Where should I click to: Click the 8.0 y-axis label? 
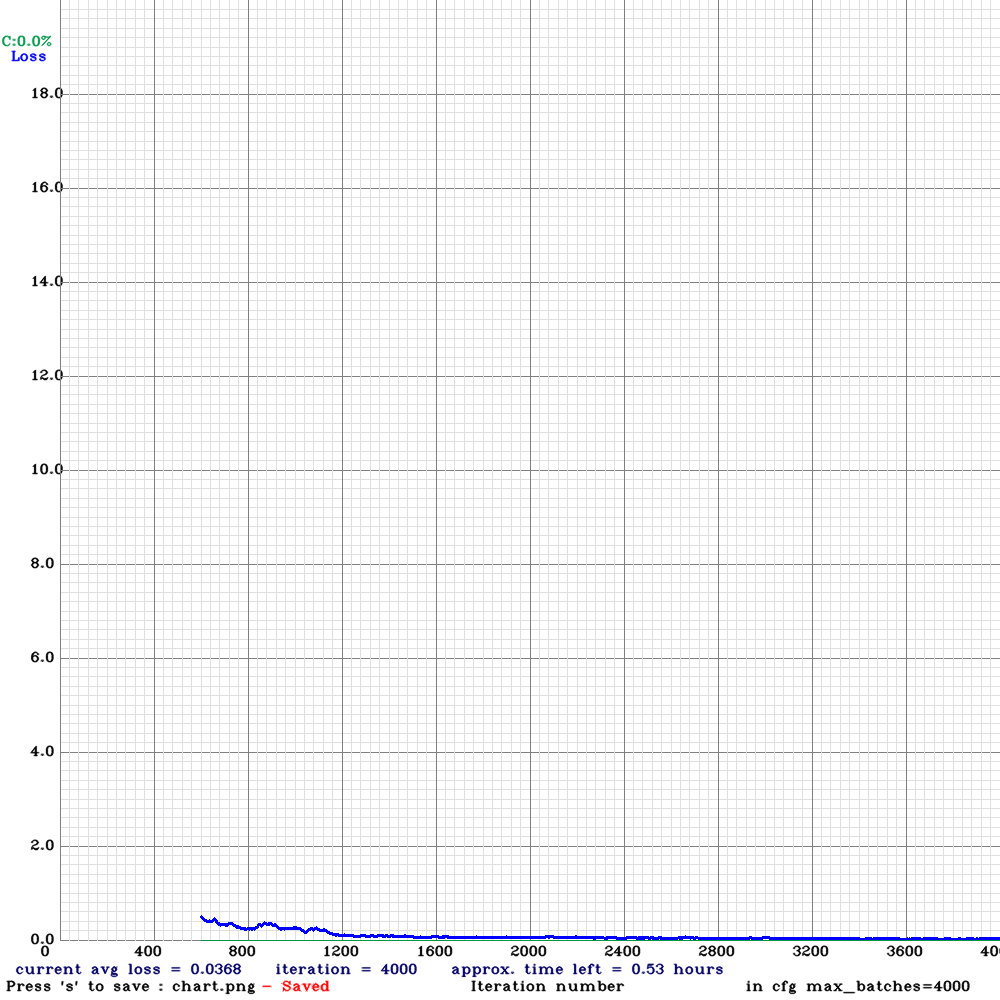[x=43, y=563]
